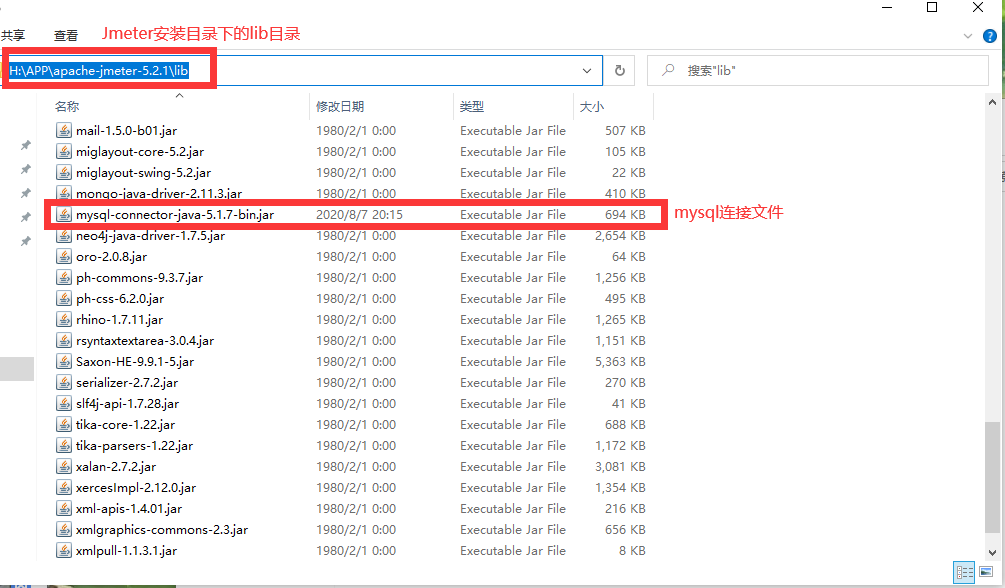Screen dimensions: 1005x588
Task: Toggle sort direction arrow above the 名称 column
Action: 180,96
